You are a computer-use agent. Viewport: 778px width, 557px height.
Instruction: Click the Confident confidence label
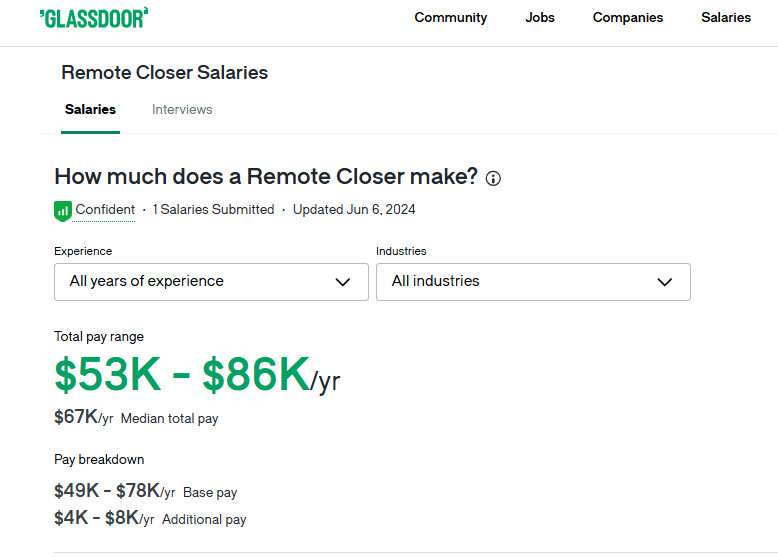[x=105, y=210]
